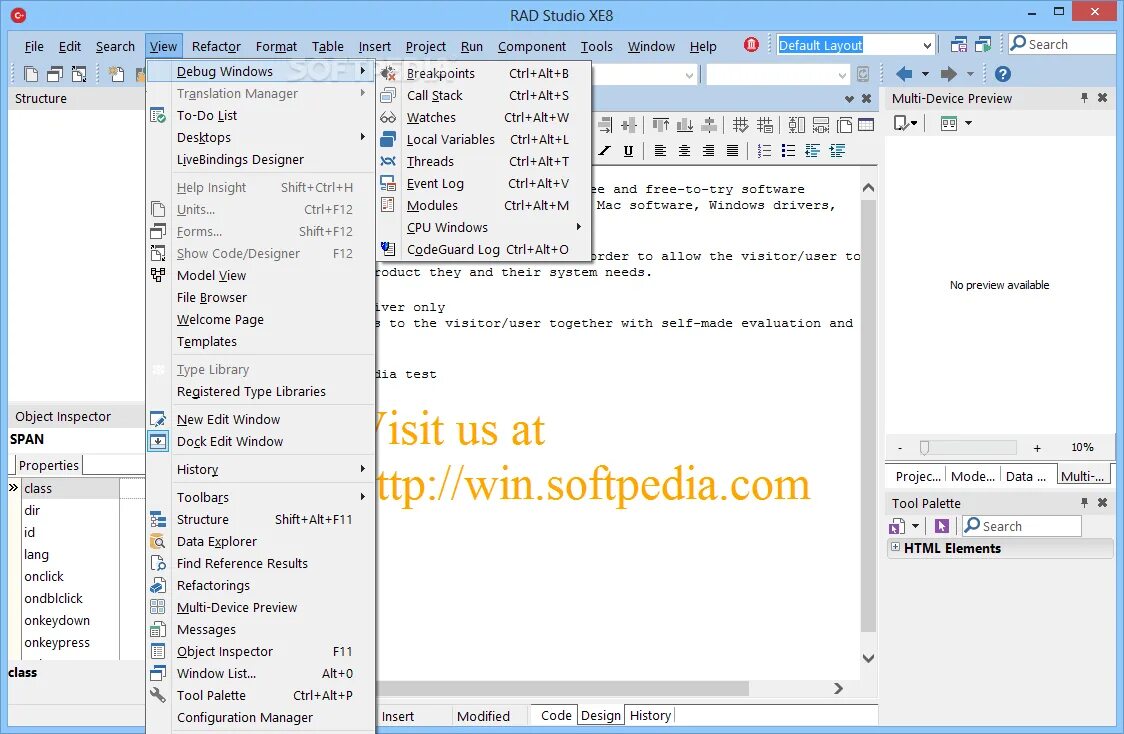This screenshot has width=1124, height=734.
Task: Open the Refactor menu
Action: pos(216,47)
